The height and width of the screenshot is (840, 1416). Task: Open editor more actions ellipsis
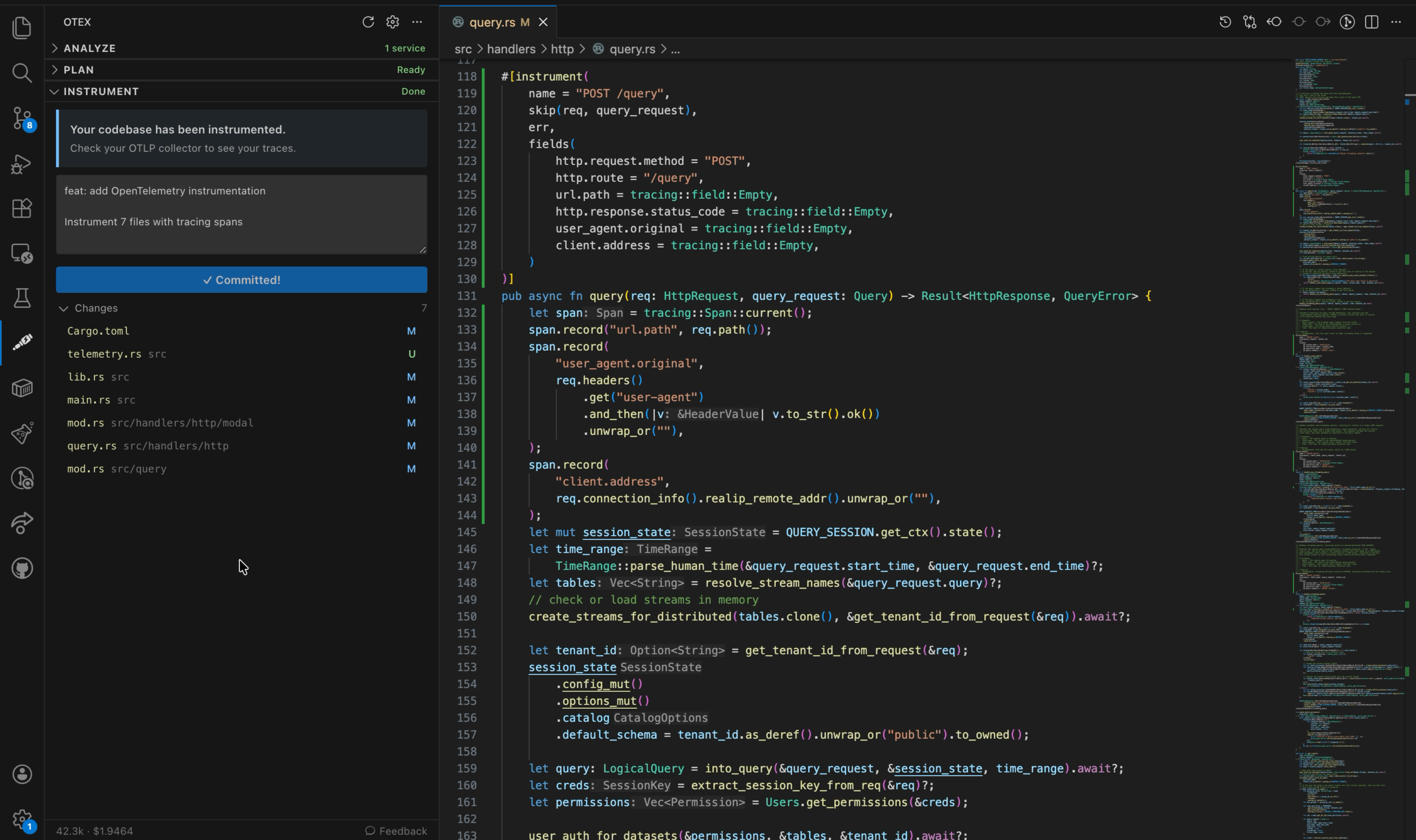1396,22
